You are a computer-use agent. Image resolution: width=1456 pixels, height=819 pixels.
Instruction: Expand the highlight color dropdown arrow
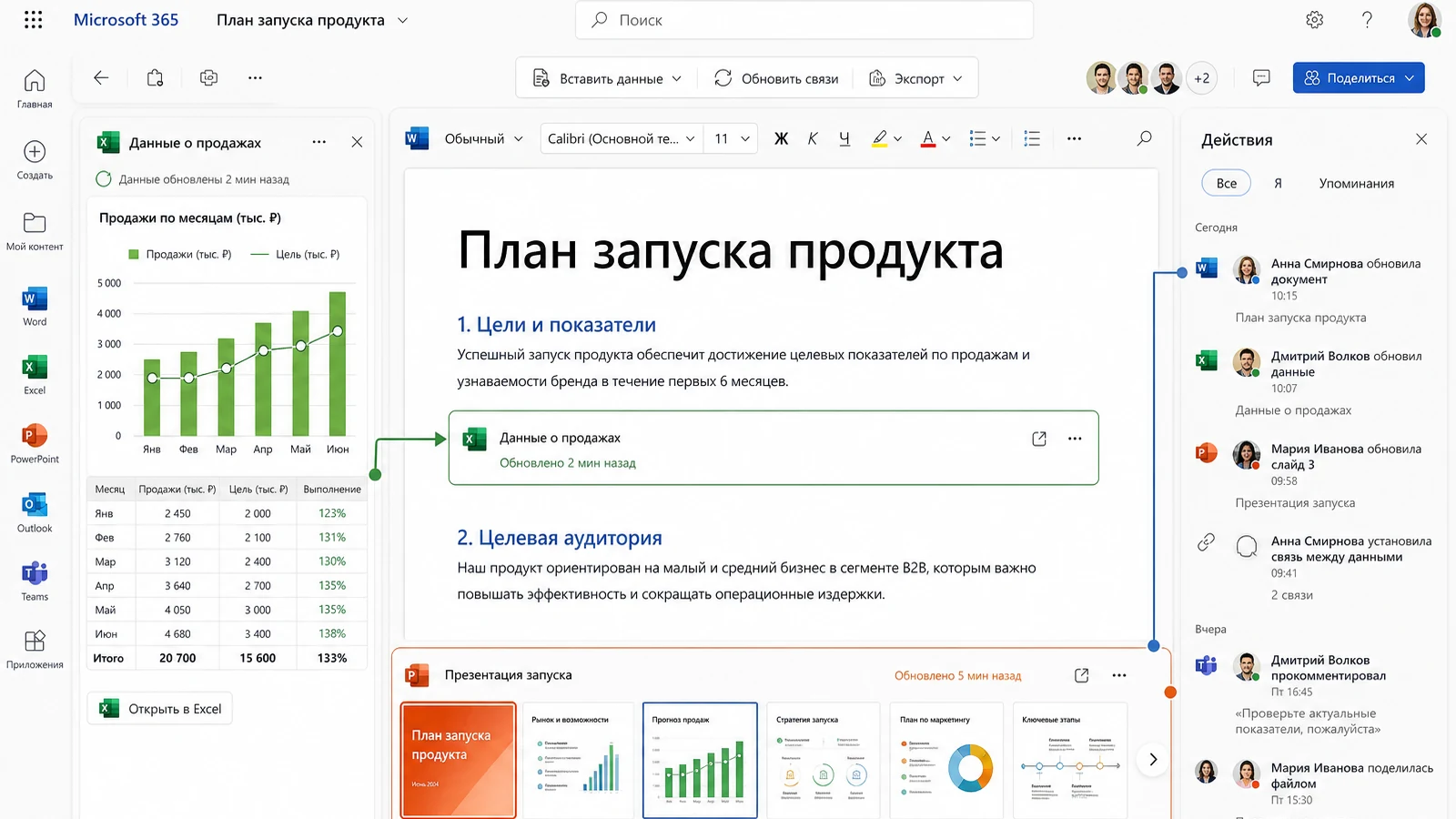coord(897,139)
